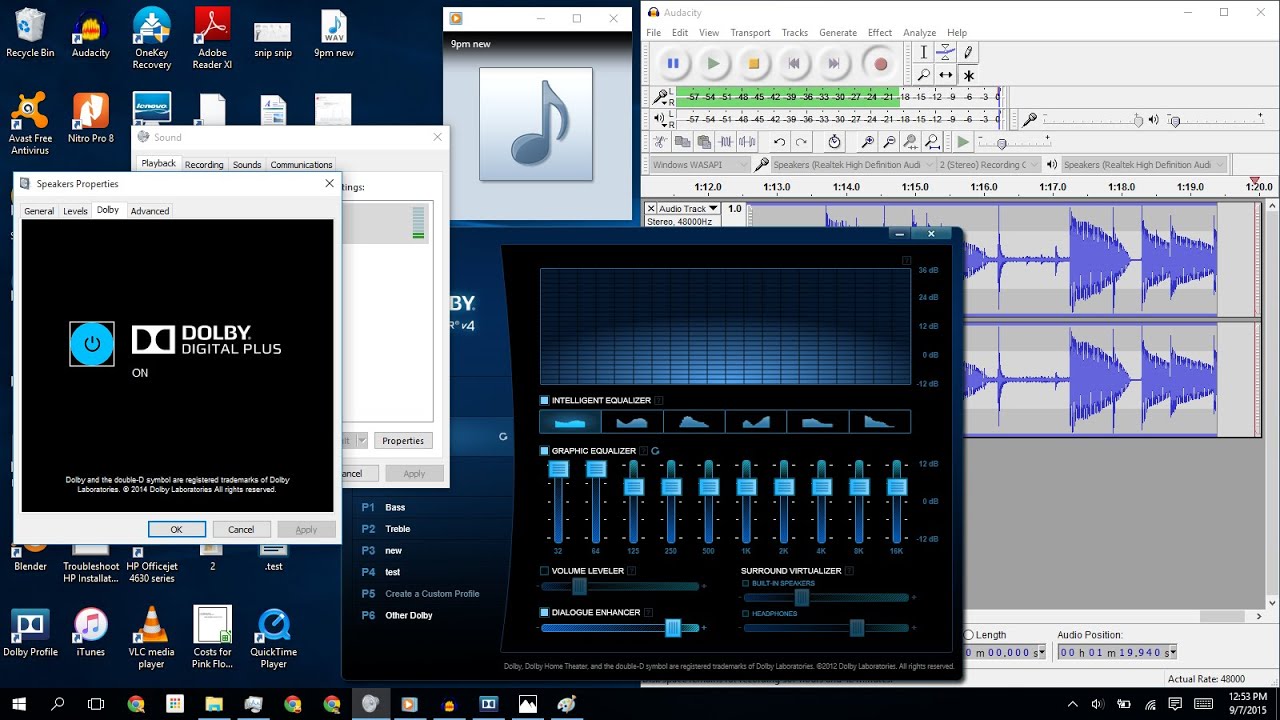This screenshot has height=720, width=1280.
Task: Click the Fit Selection zoom icon
Action: tap(911, 142)
